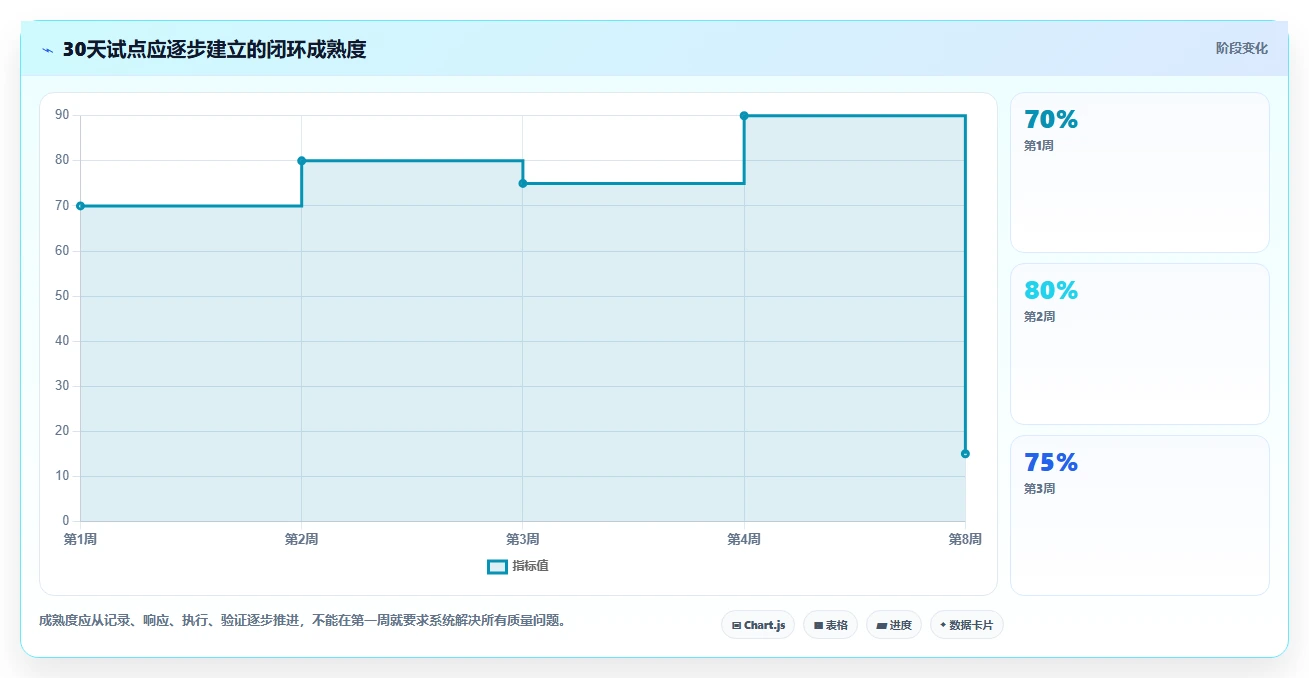
Task: Toggle the 指标值 legend swatch
Action: (x=497, y=566)
